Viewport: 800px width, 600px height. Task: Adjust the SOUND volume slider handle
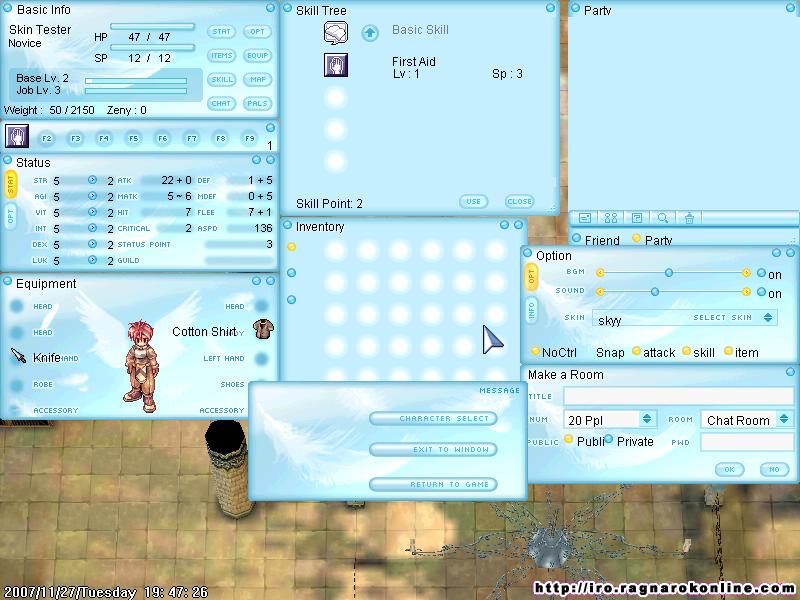tap(655, 292)
